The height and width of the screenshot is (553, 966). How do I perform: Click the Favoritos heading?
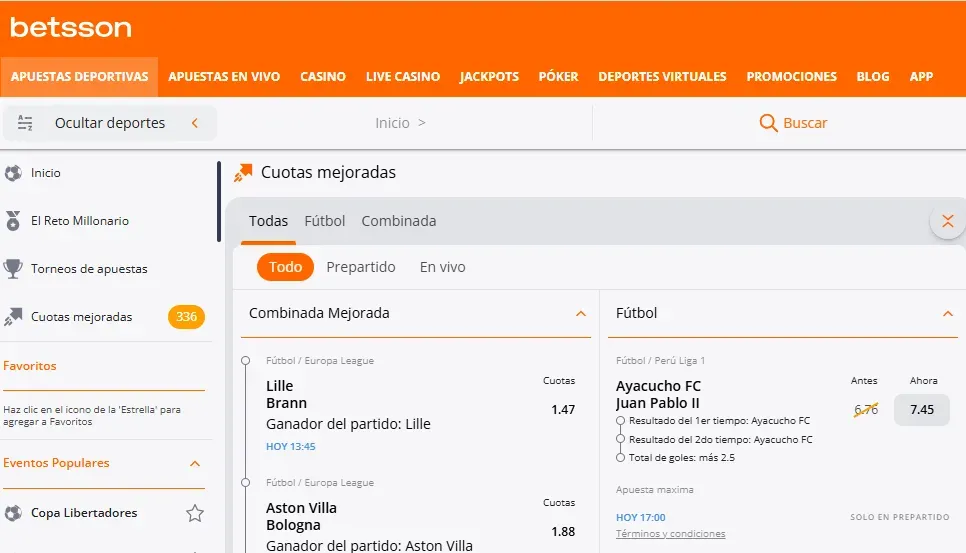[30, 366]
